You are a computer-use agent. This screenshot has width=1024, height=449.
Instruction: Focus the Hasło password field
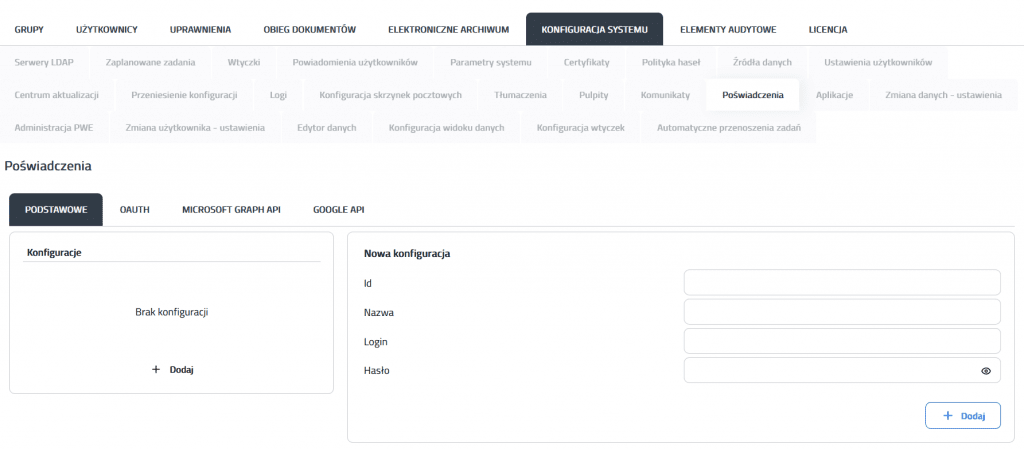(x=842, y=371)
